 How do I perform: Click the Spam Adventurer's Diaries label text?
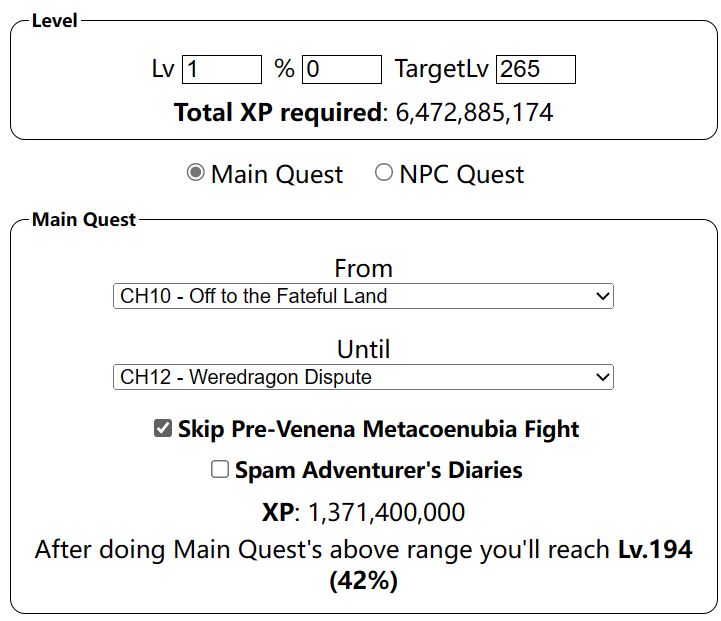[378, 470]
